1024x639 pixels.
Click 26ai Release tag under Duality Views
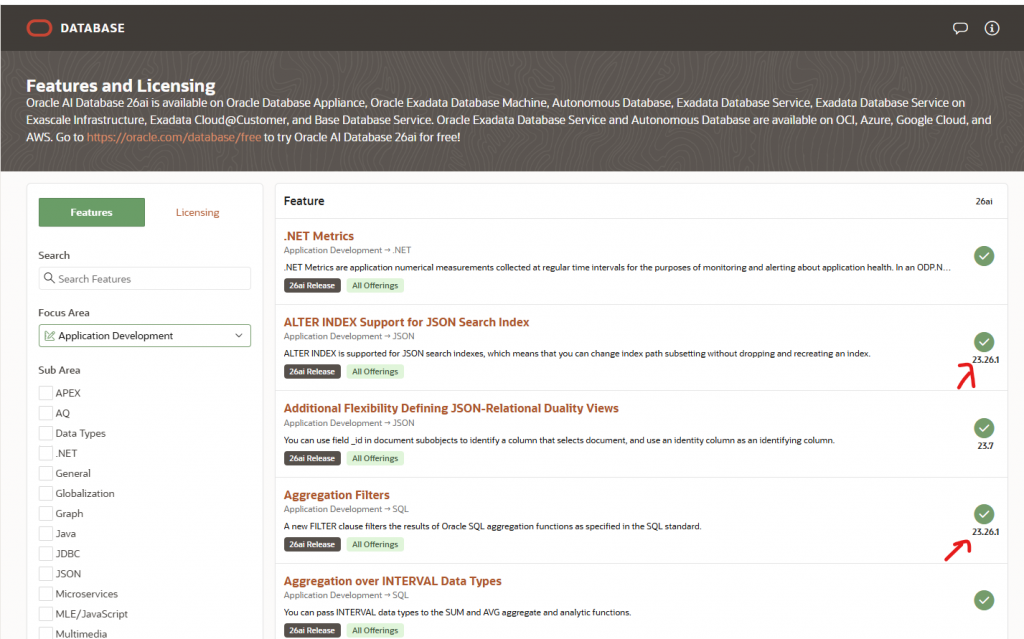[x=312, y=458]
